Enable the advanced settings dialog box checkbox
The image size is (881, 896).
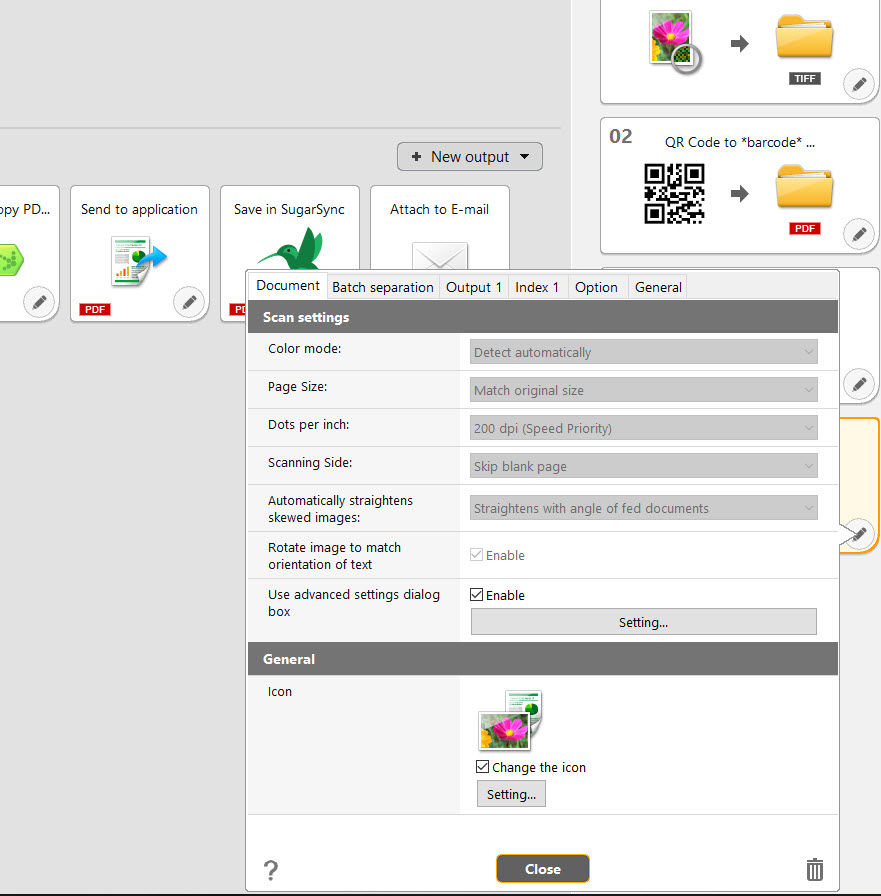pos(477,594)
